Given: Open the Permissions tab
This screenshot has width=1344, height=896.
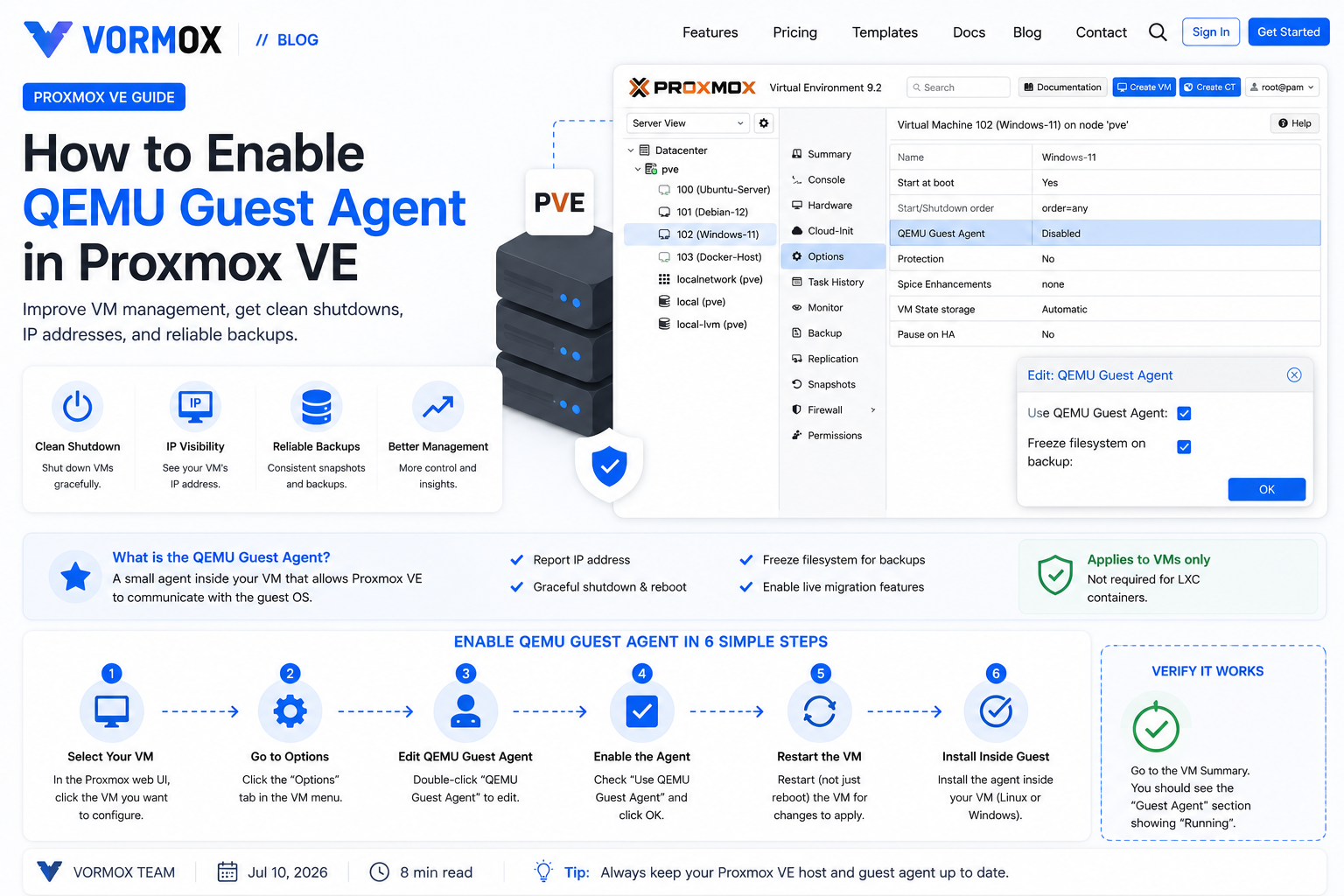Looking at the screenshot, I should pyautogui.click(x=835, y=435).
